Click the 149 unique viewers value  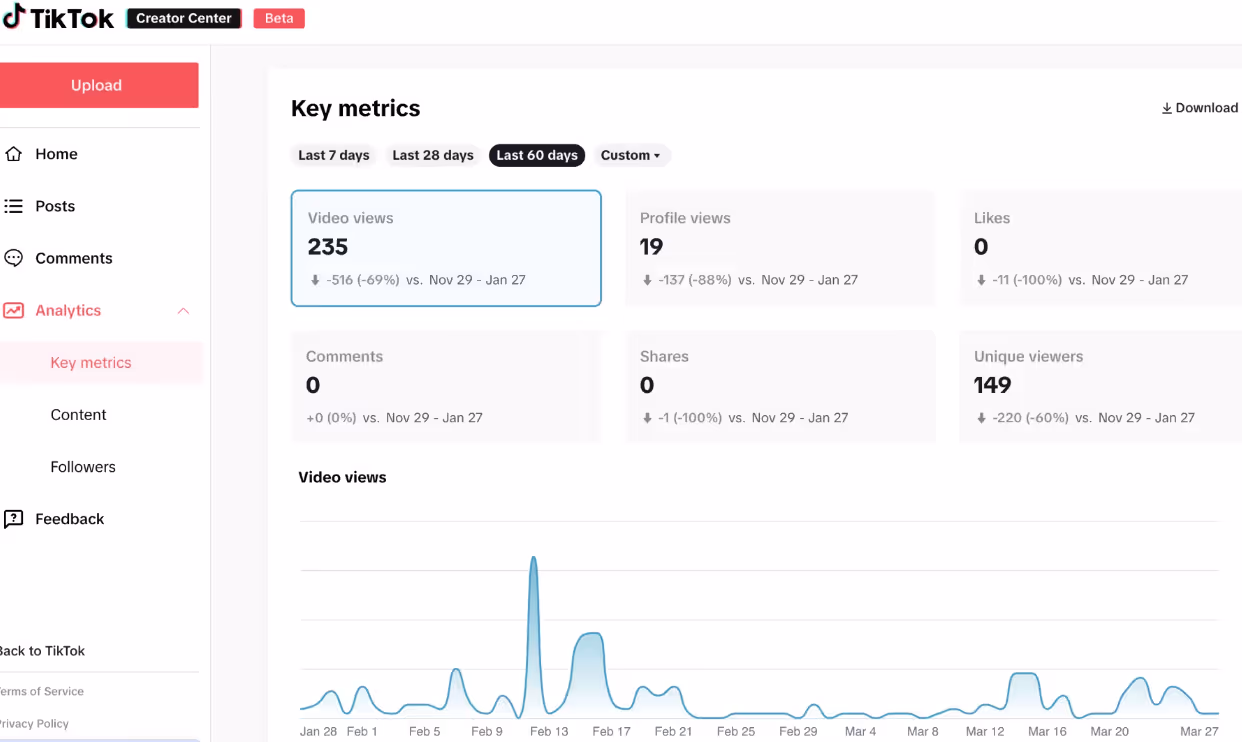click(x=993, y=385)
